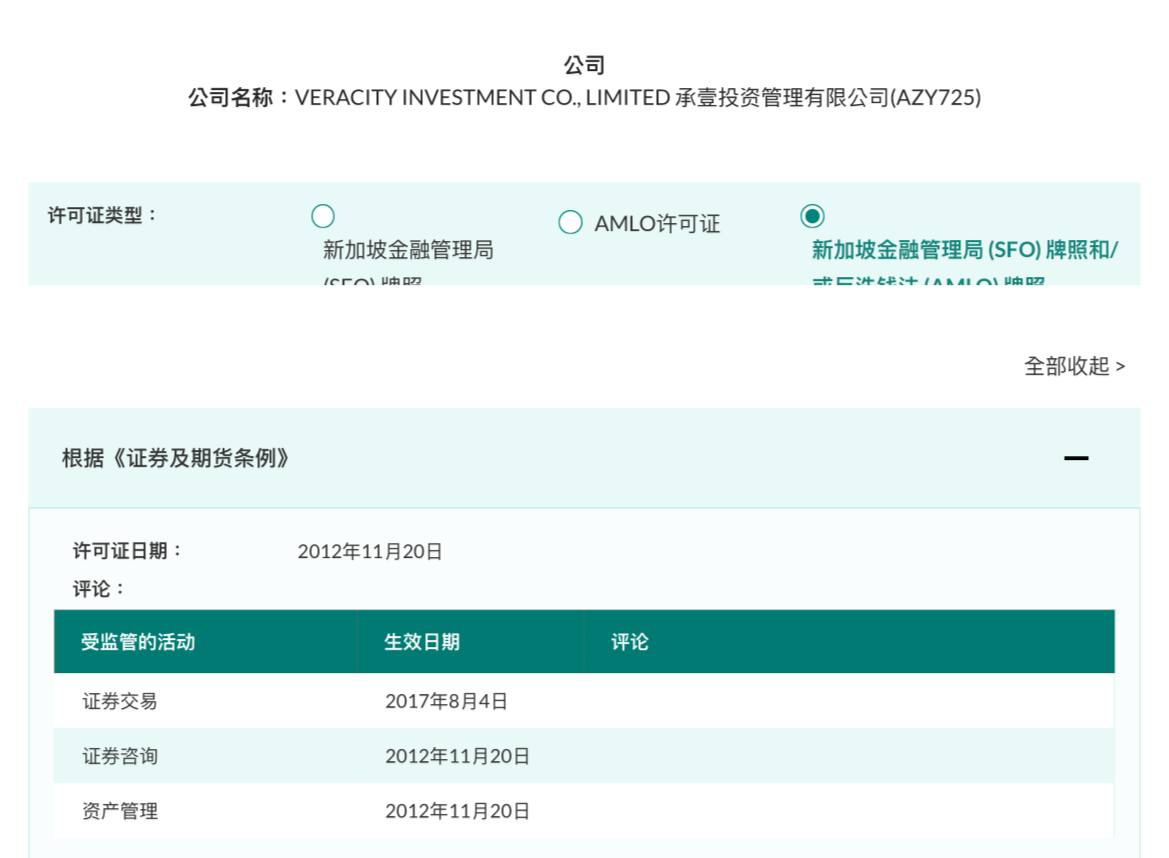
Task: Select the AMLO许可证 radio option
Action: pos(570,222)
